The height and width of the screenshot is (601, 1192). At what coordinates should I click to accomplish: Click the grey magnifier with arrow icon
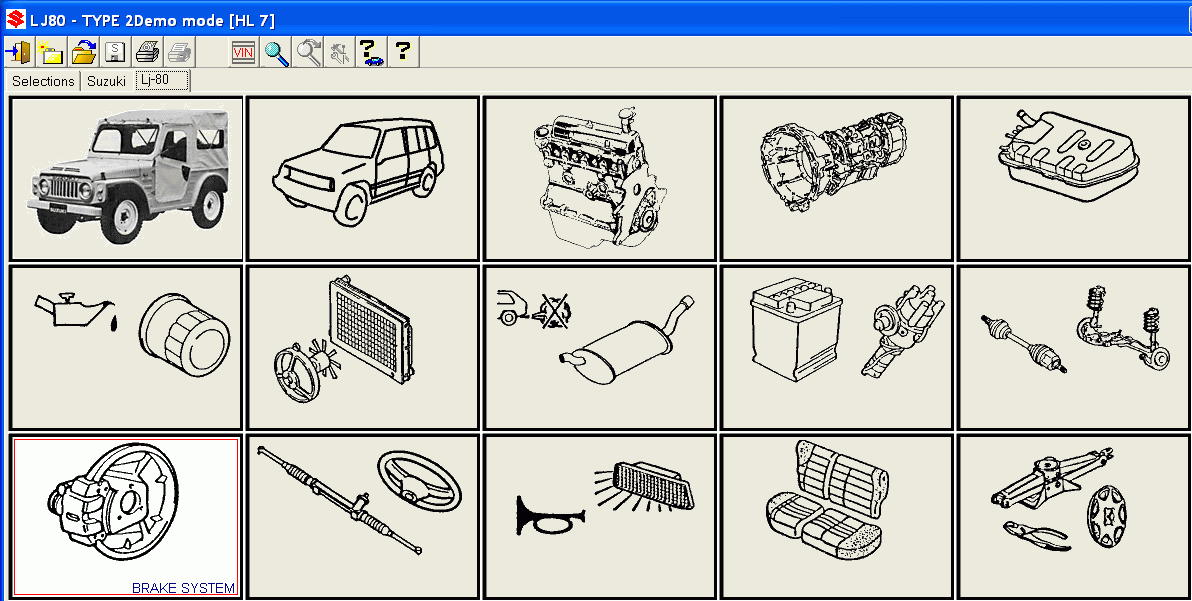pos(308,52)
